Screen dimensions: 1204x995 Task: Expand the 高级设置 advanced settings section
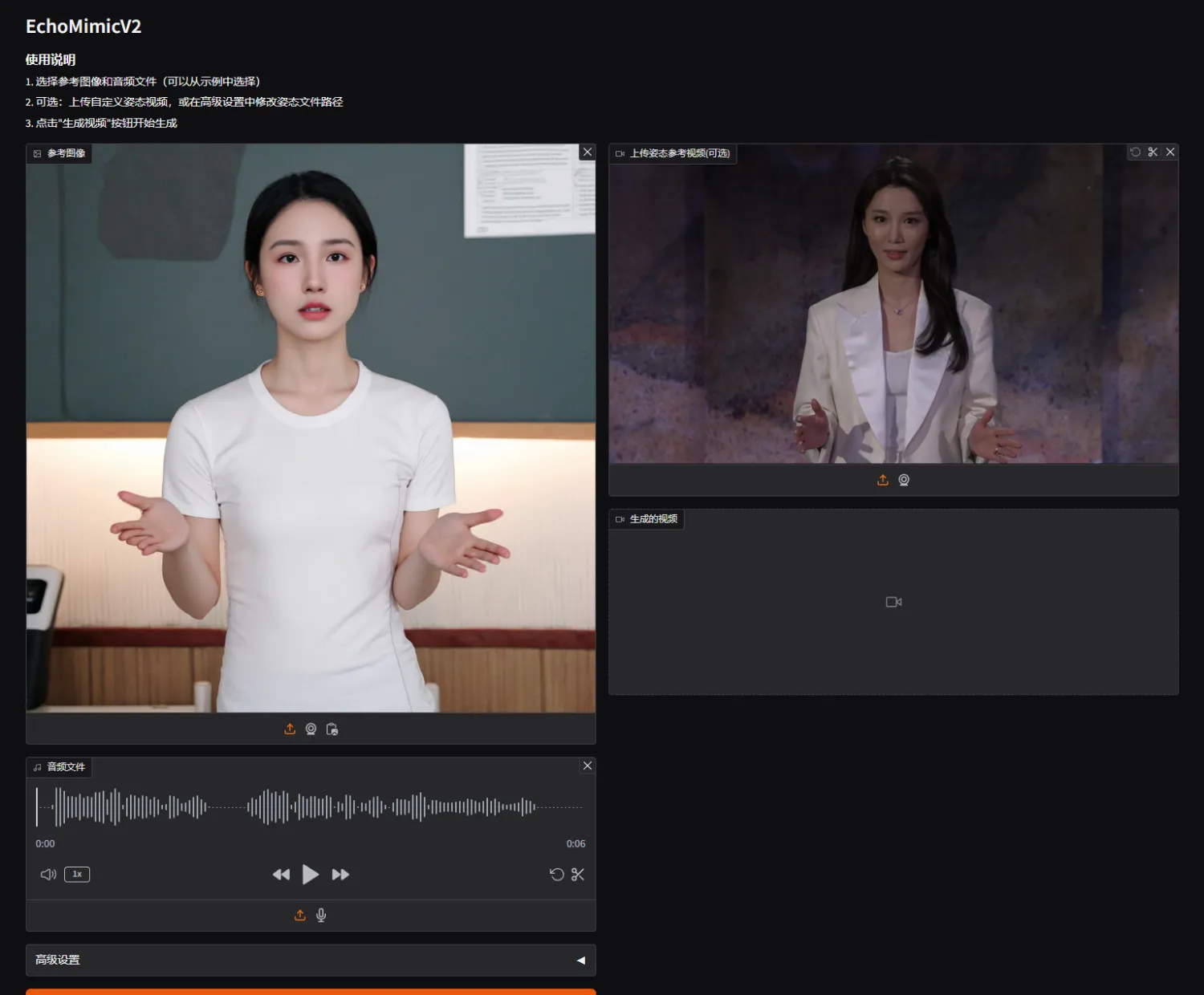click(x=311, y=960)
